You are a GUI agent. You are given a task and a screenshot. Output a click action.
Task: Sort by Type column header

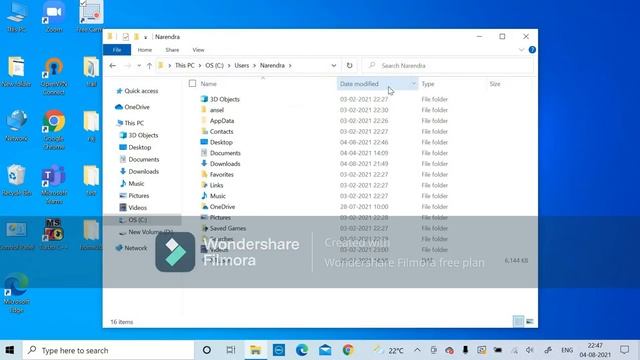pos(428,84)
